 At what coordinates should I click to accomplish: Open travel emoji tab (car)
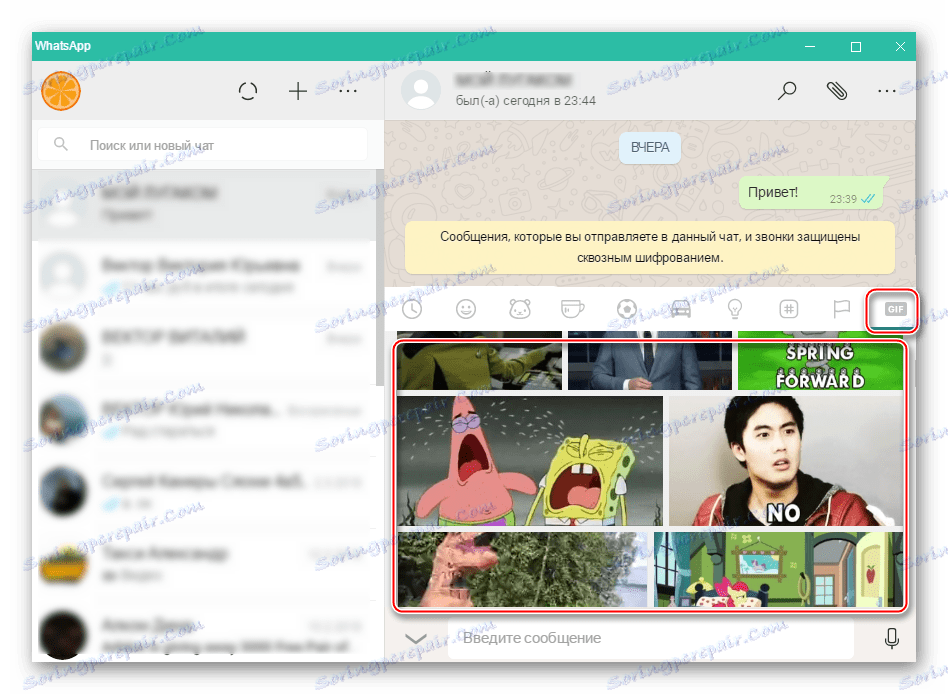click(x=681, y=310)
